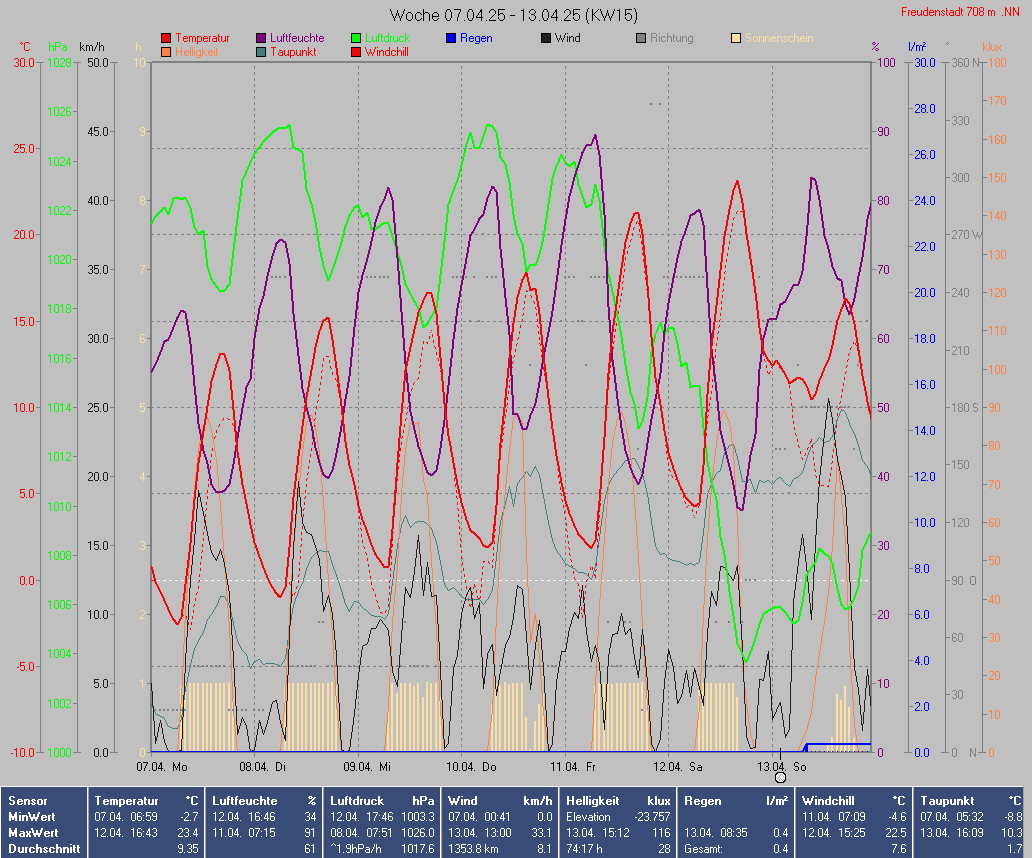Click the MaxWert row label
This screenshot has height=858, width=1032.
[31, 832]
